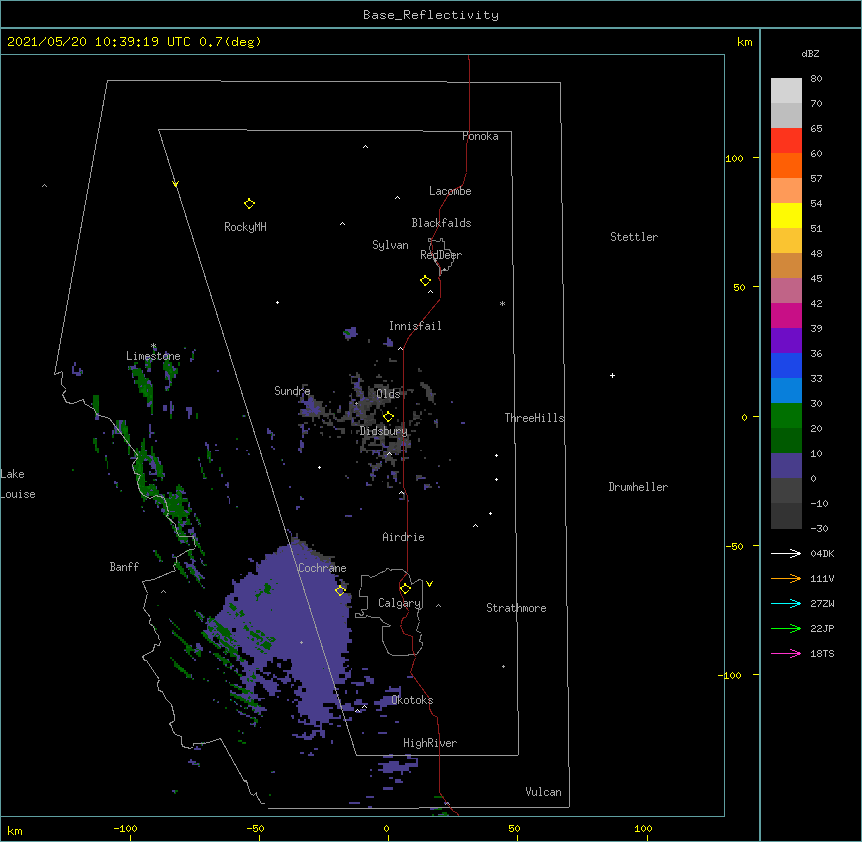Click the Airdrie label
Image resolution: width=862 pixels, height=842 pixels.
point(403,537)
